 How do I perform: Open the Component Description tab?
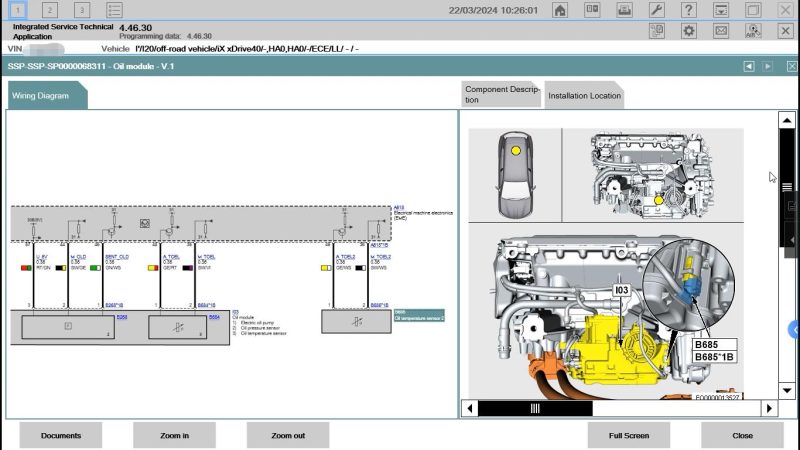(x=501, y=94)
